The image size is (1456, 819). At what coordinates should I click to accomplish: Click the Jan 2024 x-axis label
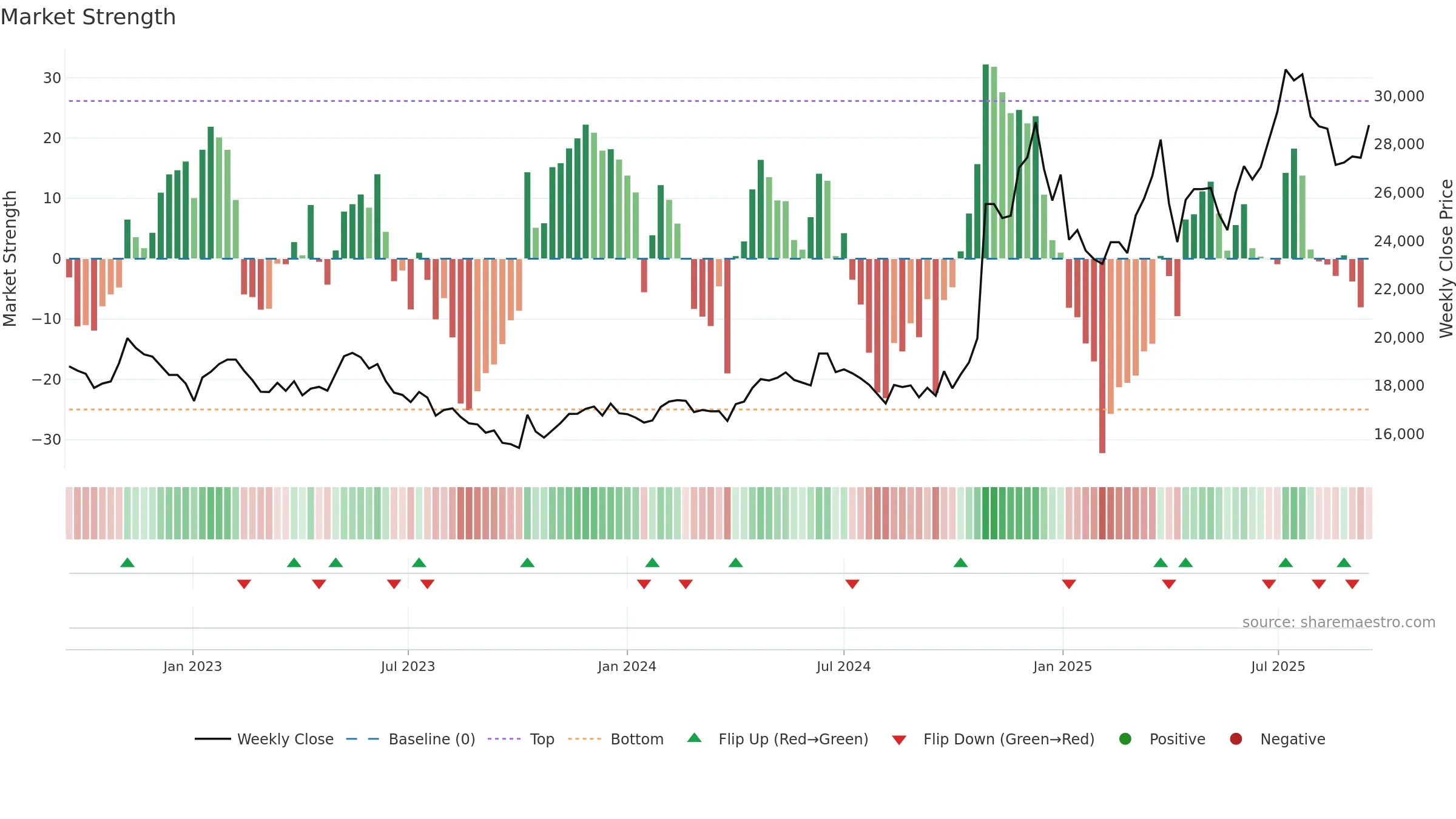(627, 666)
